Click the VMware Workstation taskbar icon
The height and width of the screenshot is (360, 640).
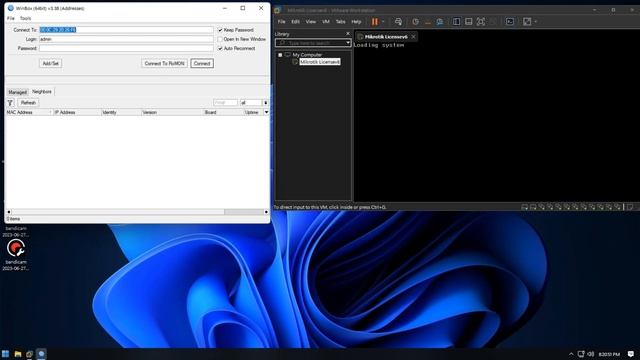(x=29, y=354)
